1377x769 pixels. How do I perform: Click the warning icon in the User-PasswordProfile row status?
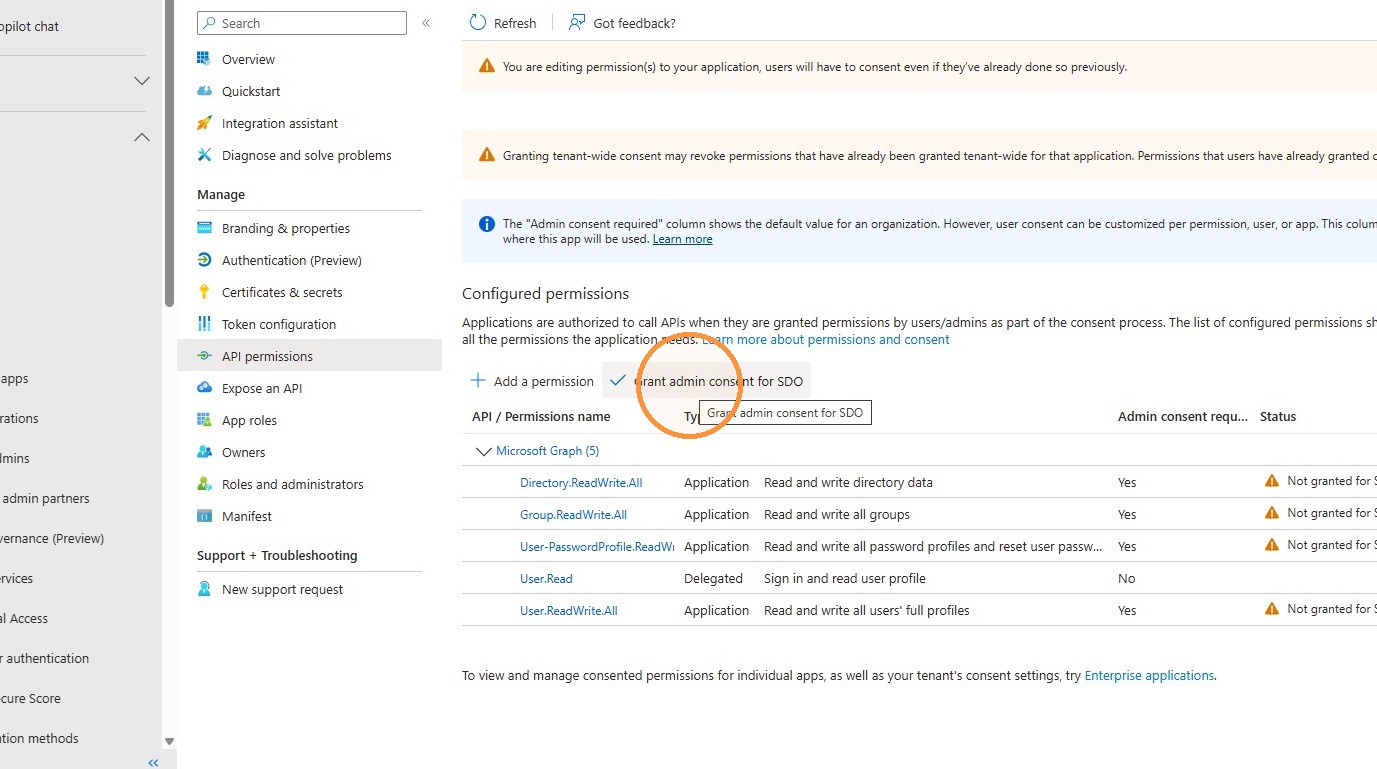(x=1272, y=545)
